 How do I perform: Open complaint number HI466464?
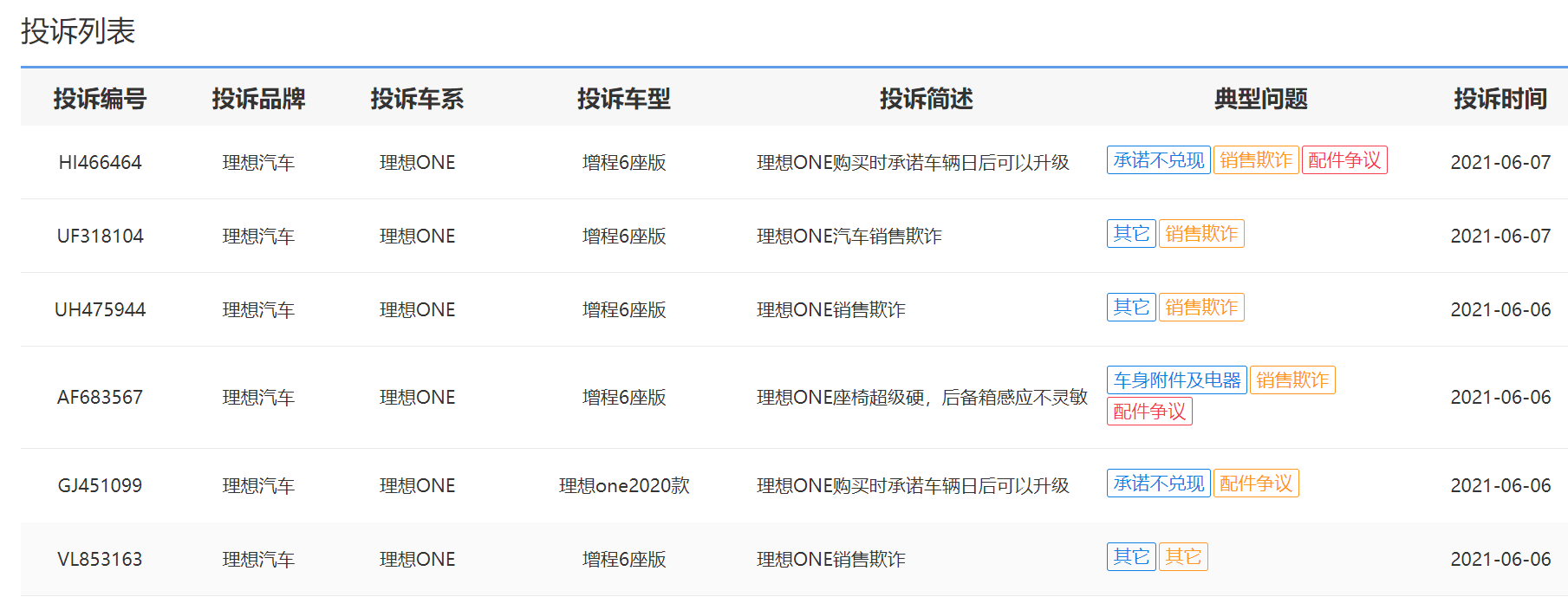(100, 162)
